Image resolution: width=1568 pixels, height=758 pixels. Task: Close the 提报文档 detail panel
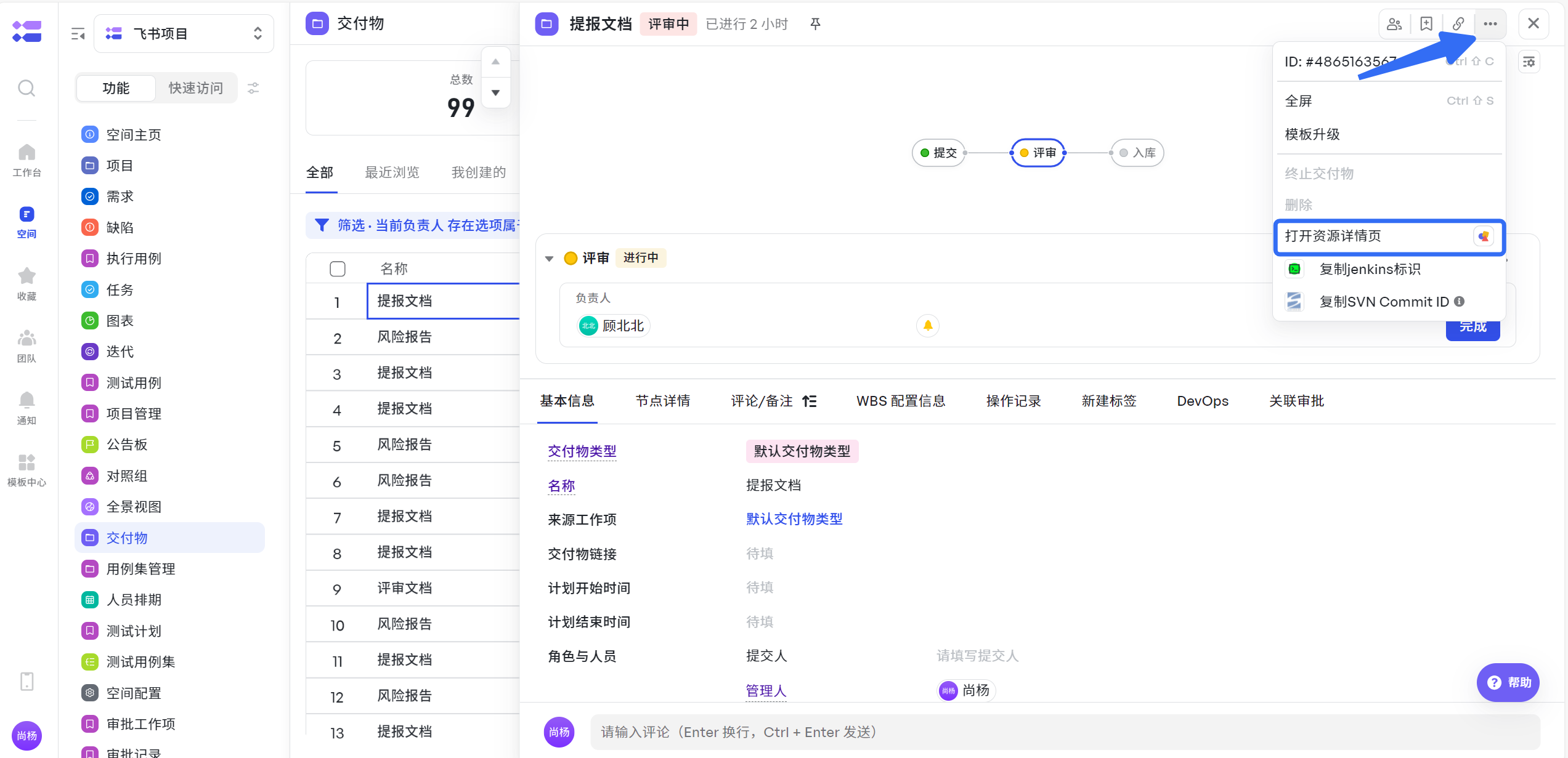(x=1533, y=24)
